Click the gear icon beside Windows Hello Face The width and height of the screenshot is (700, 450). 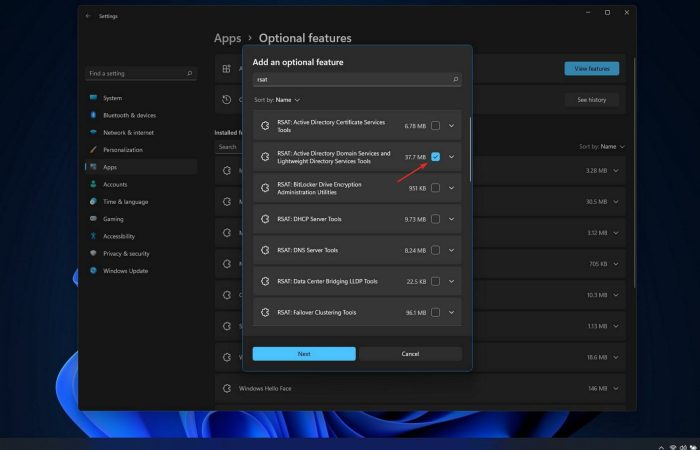click(x=227, y=388)
